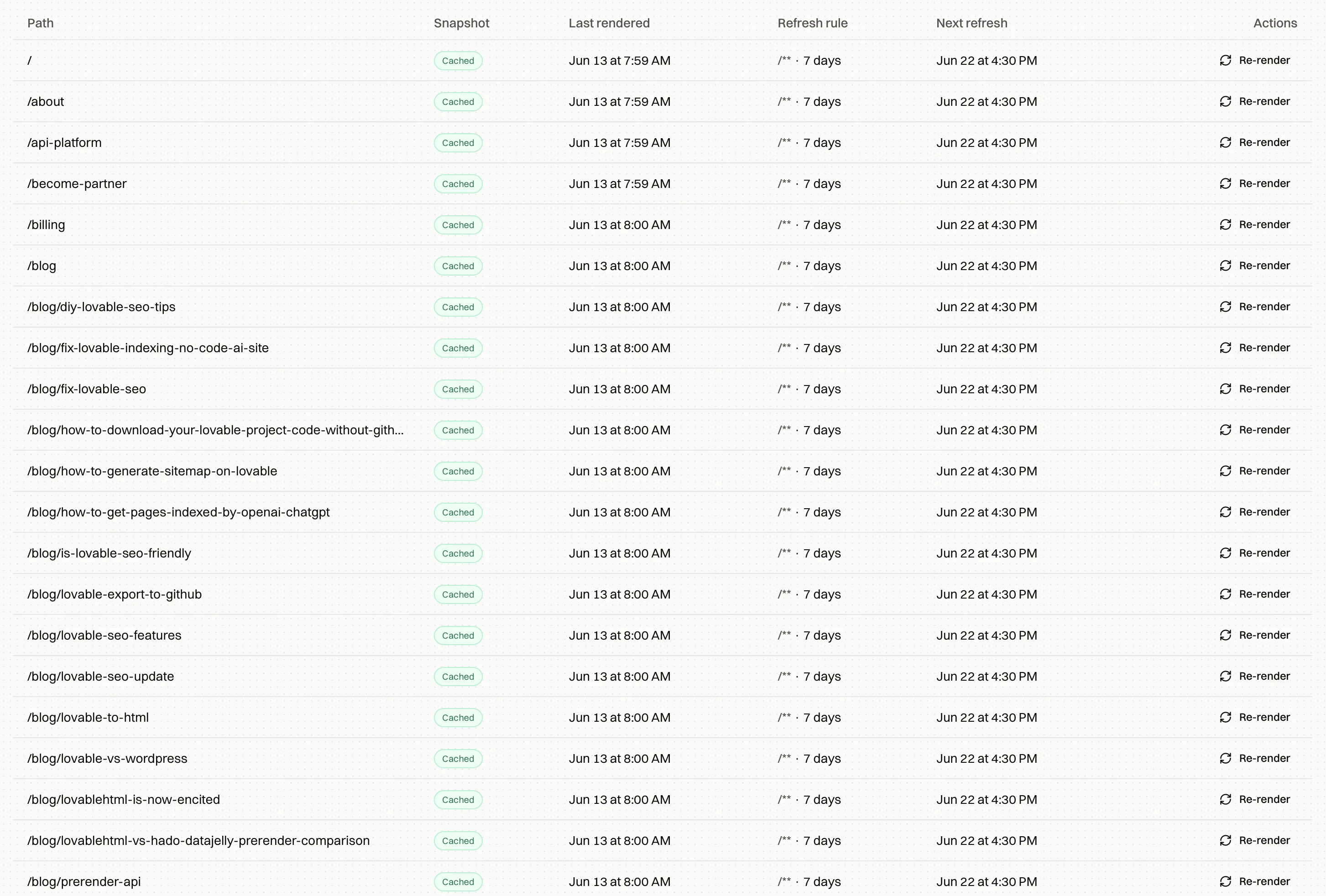Click the Jun 22 at 4:30 PM cell for /blog/lovable-vs-wordpress
This screenshot has width=1326, height=896.
point(987,759)
